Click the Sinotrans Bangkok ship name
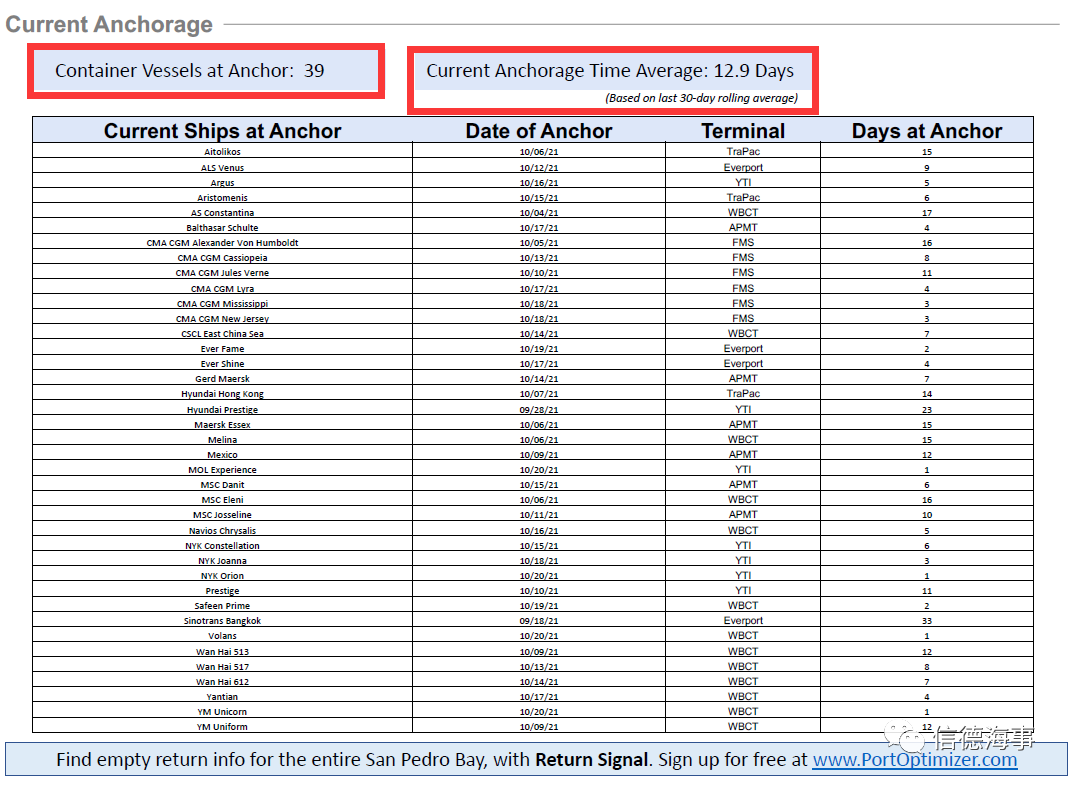This screenshot has height=785, width=1070. 222,620
